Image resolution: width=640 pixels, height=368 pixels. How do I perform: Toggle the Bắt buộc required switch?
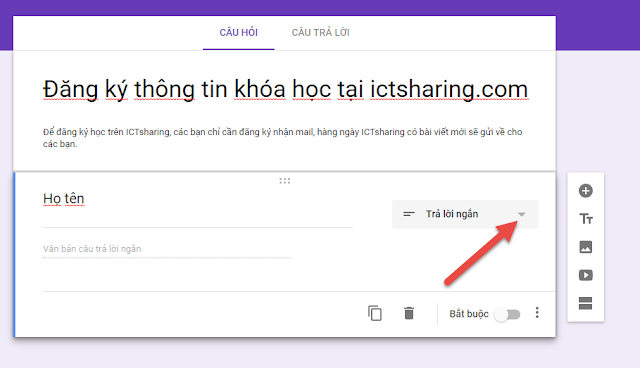pos(507,315)
